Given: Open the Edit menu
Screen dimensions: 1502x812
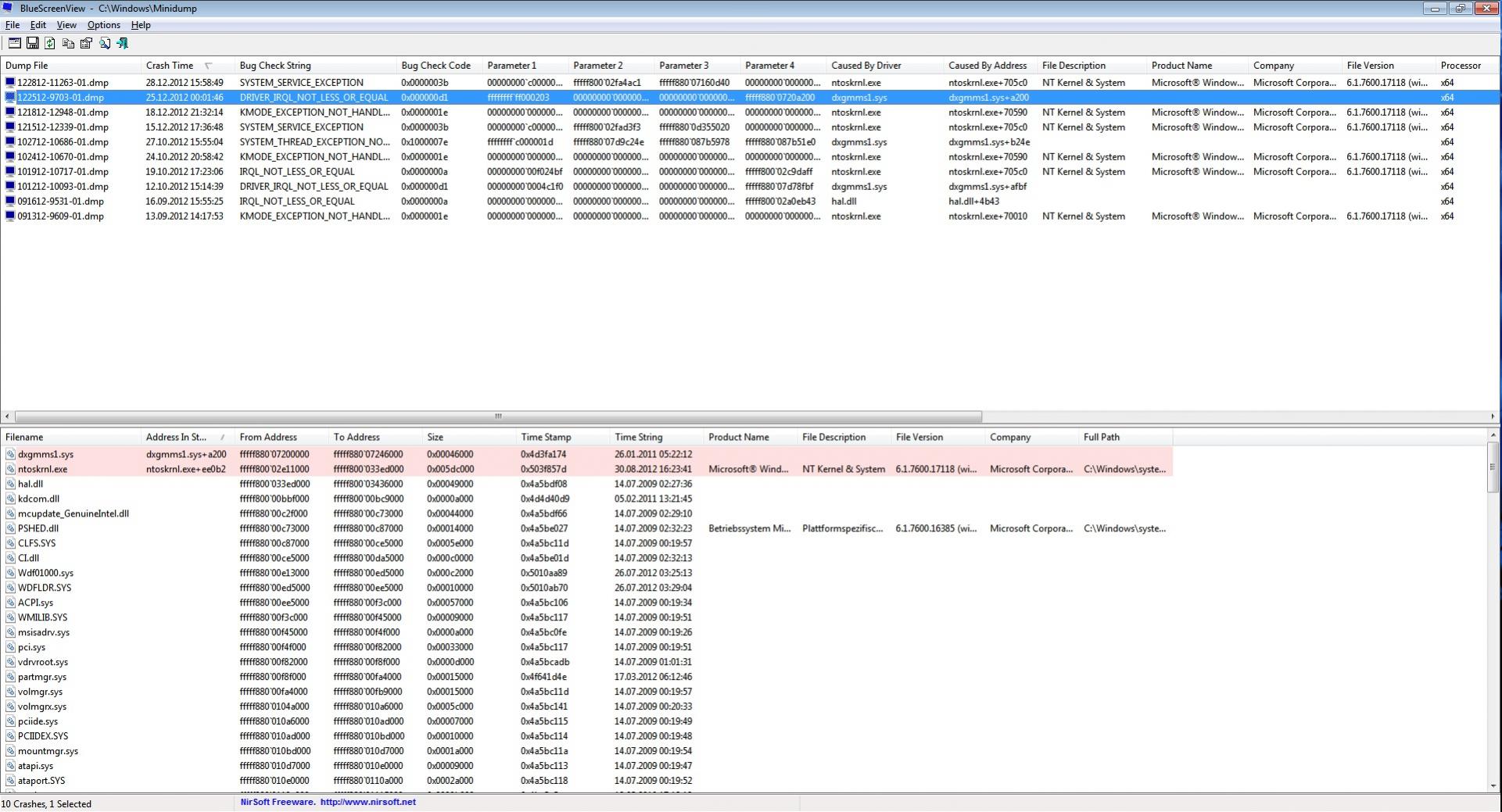Looking at the screenshot, I should (38, 25).
